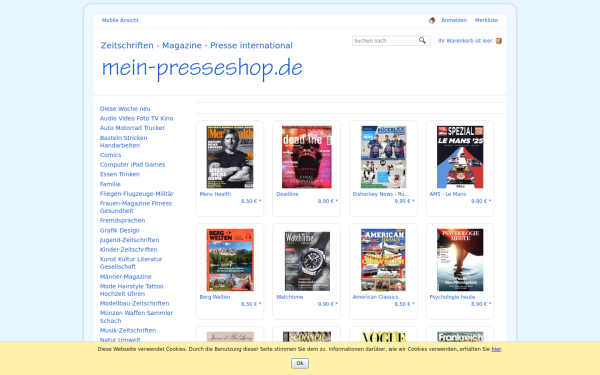600x375 pixels.
Task: Open 'Frauen-Magazine Fitness Gesundheit' category
Action: (x=136, y=207)
